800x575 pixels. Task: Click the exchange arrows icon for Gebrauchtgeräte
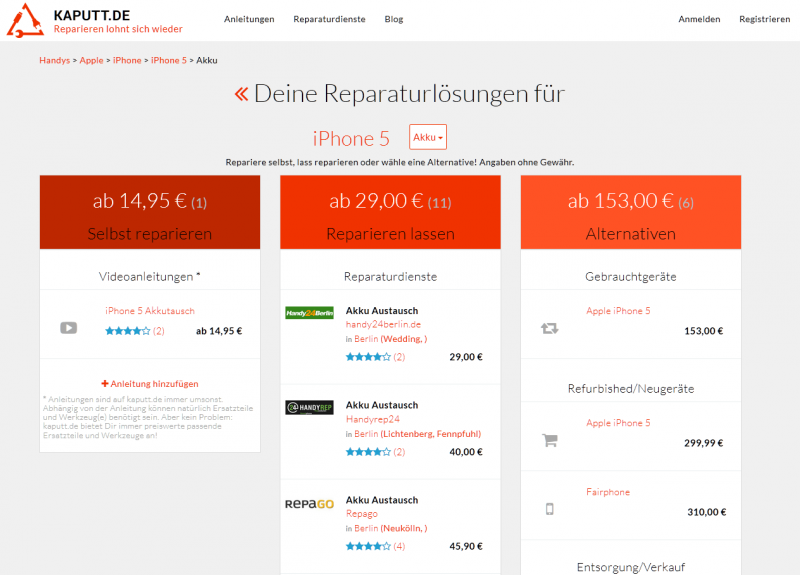549,327
